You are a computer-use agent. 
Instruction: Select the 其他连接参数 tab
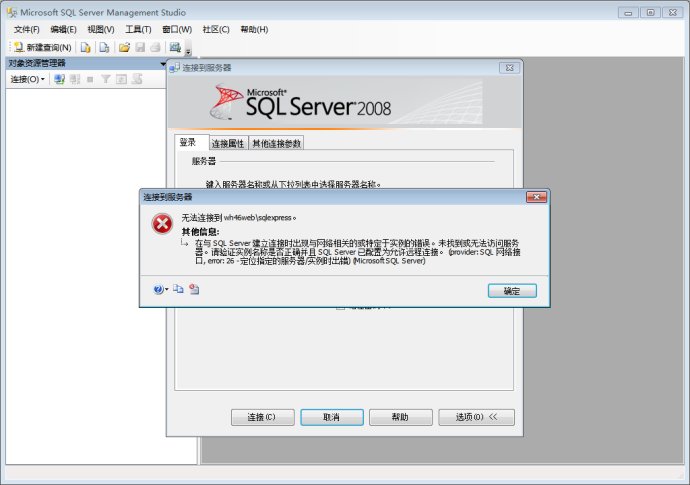pos(276,143)
